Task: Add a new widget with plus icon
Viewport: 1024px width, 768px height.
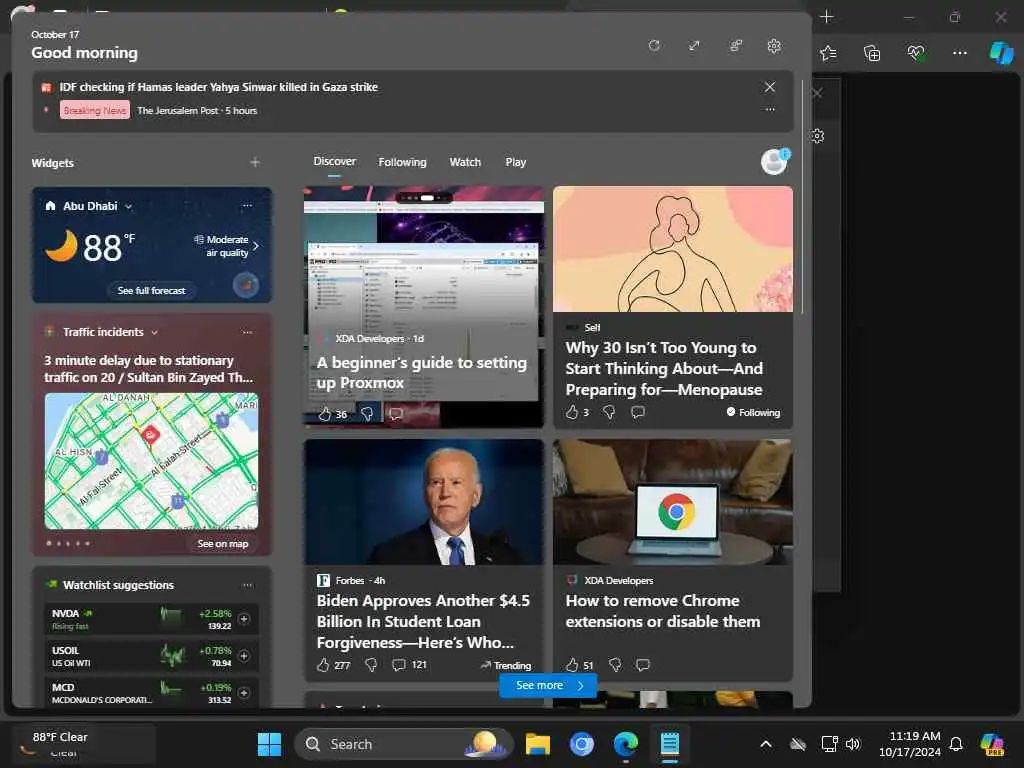Action: tap(255, 162)
